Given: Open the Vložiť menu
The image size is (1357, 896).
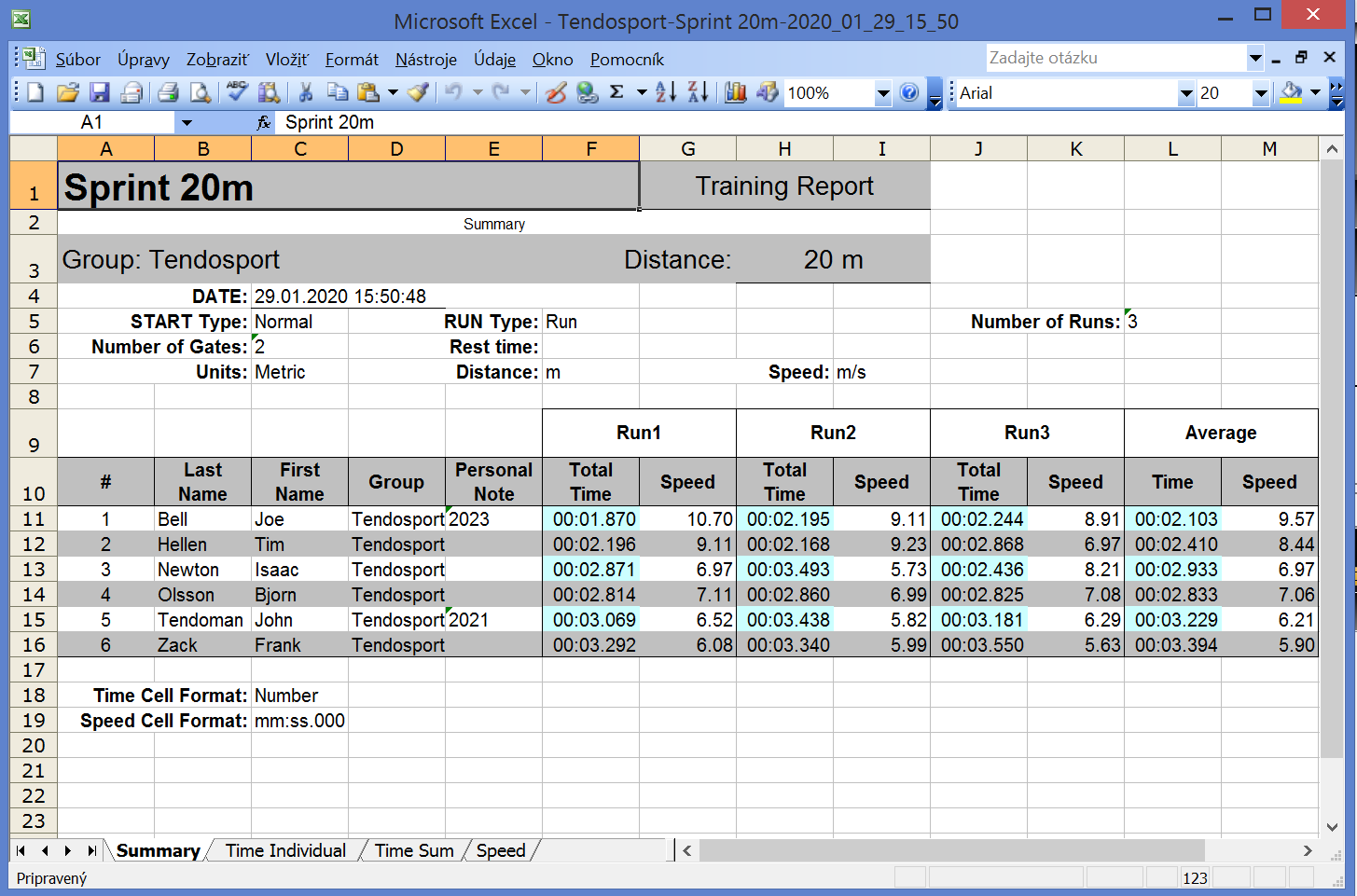Looking at the screenshot, I should tap(286, 59).
